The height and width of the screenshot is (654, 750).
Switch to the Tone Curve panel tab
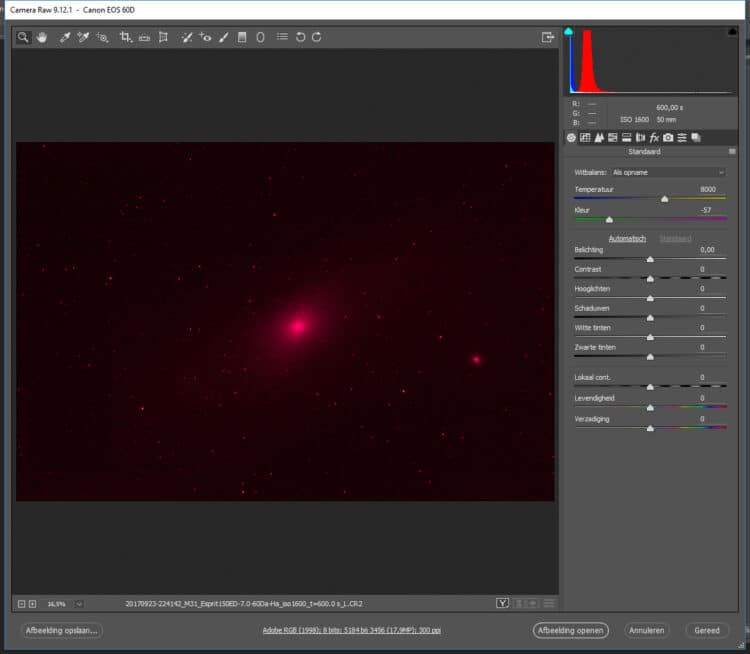pos(585,138)
